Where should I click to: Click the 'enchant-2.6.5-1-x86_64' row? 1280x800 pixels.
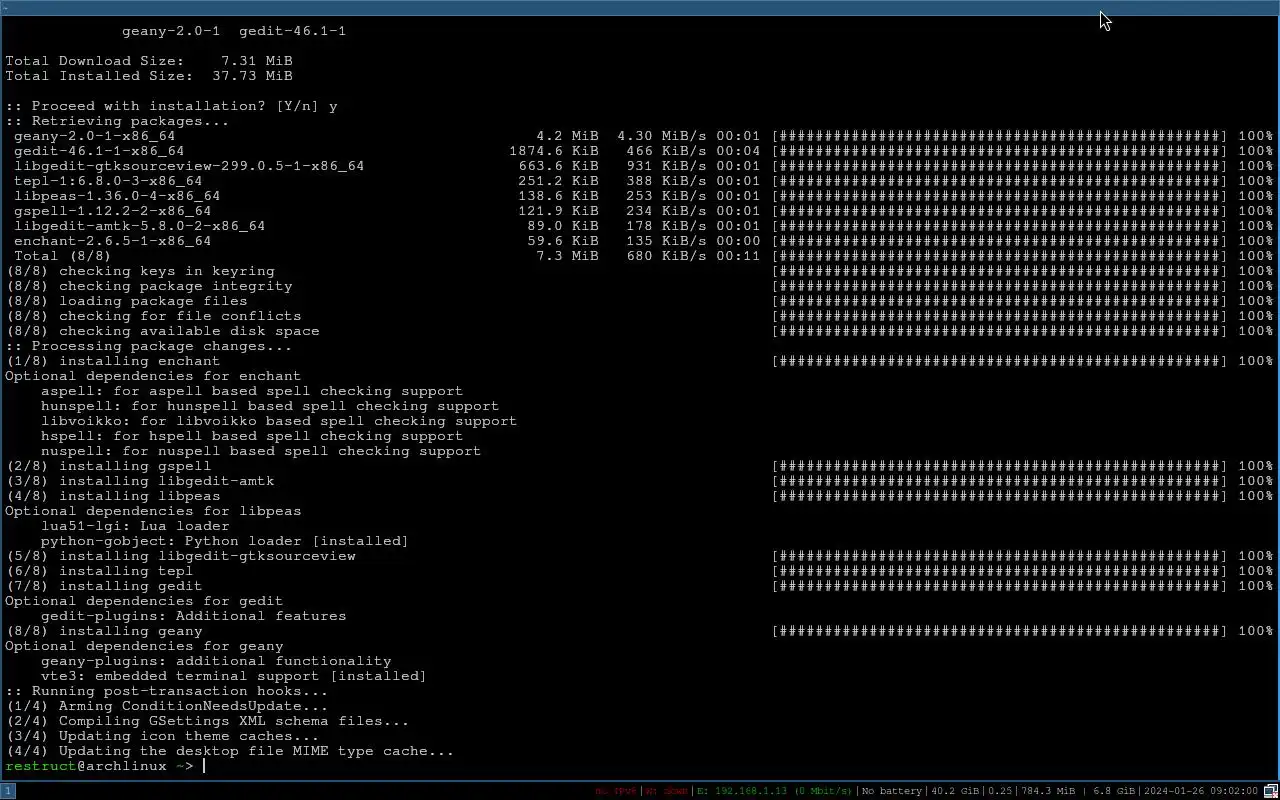(643, 241)
